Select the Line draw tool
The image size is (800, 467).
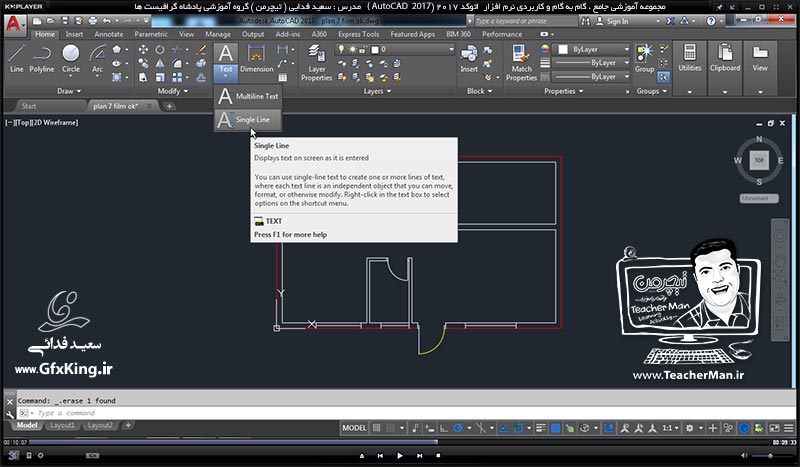pyautogui.click(x=16, y=58)
